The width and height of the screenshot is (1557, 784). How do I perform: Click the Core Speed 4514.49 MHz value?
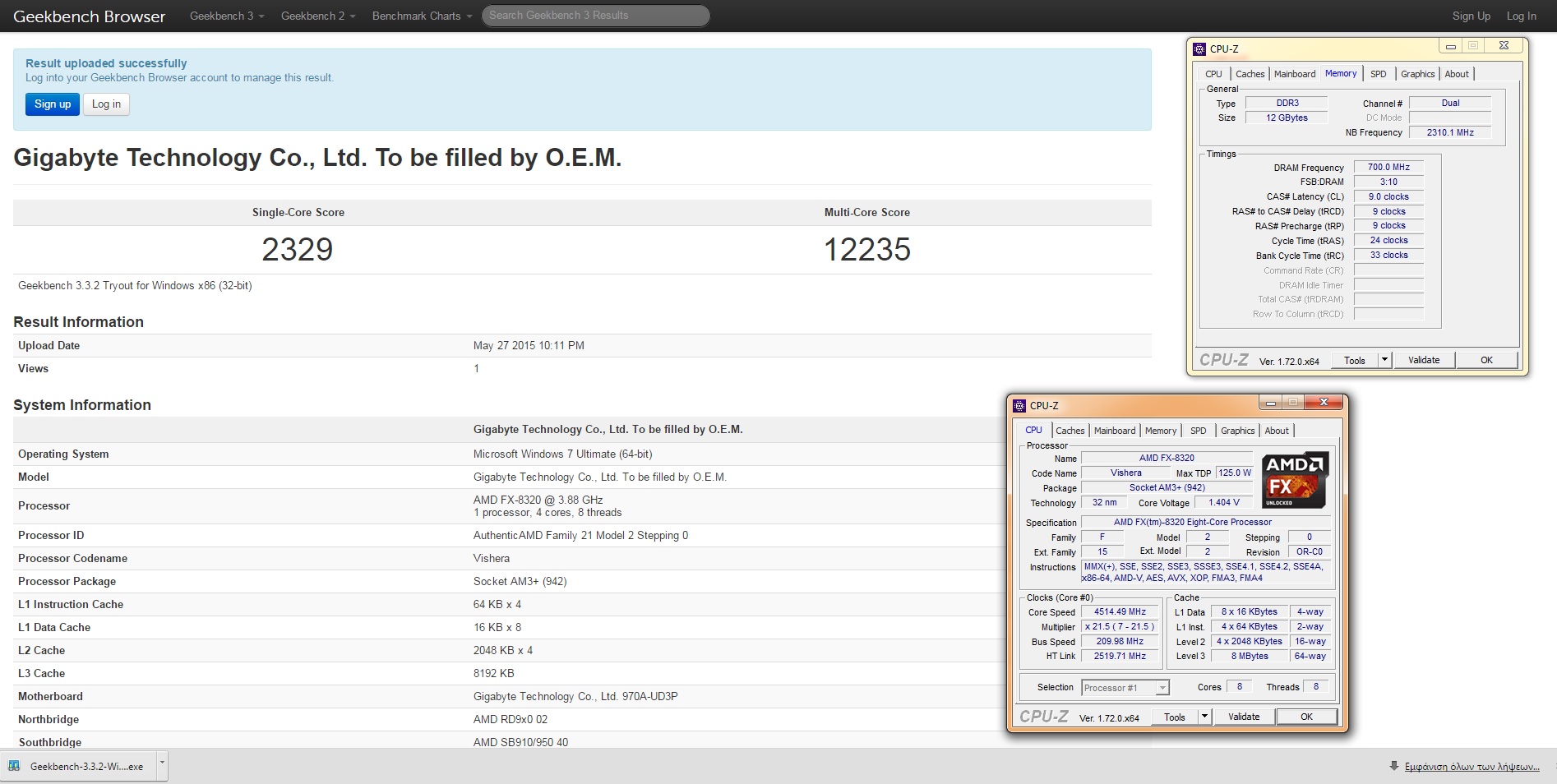[x=1120, y=612]
